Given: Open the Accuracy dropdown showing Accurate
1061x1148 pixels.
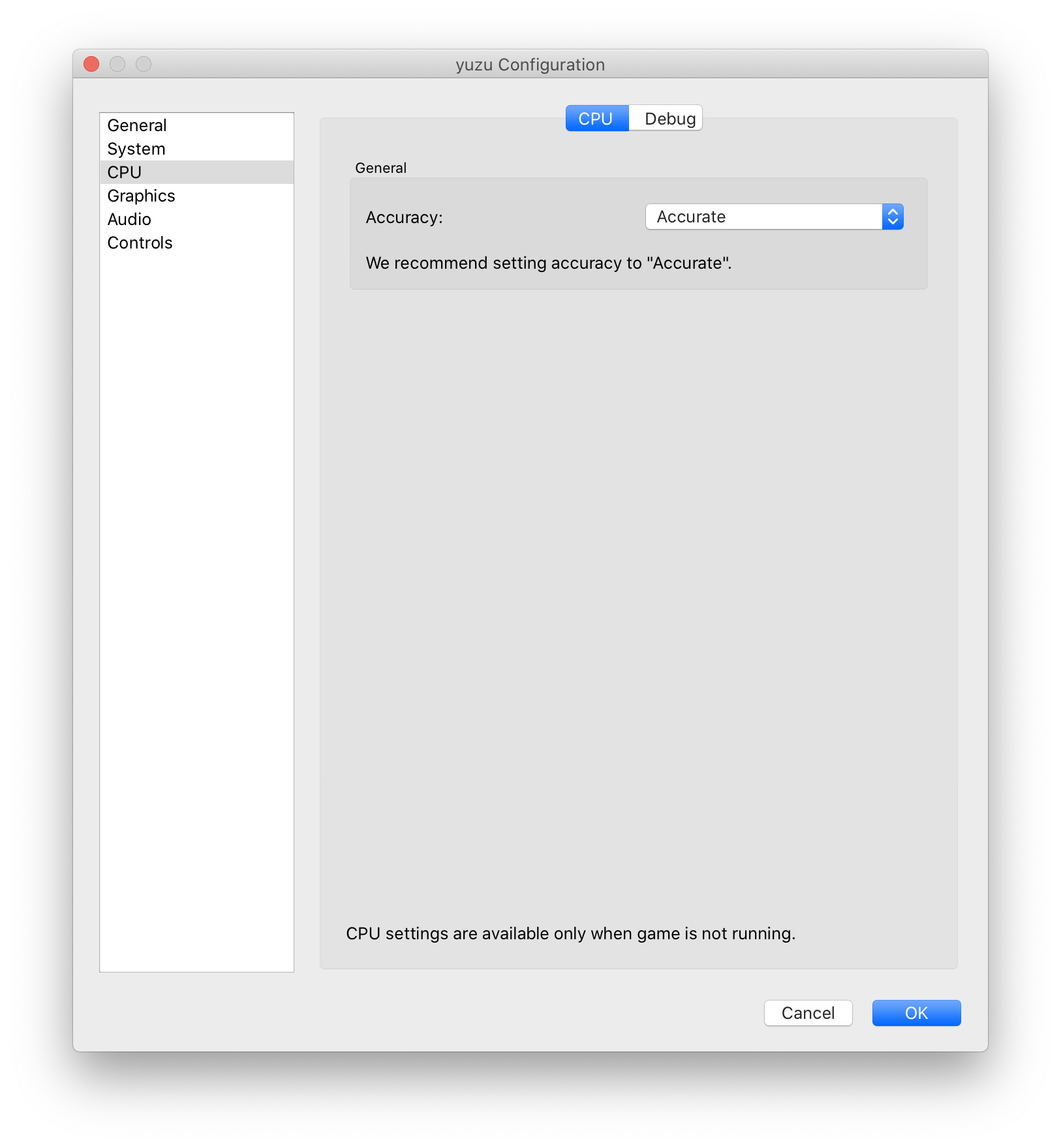Looking at the screenshot, I should pyautogui.click(x=774, y=217).
